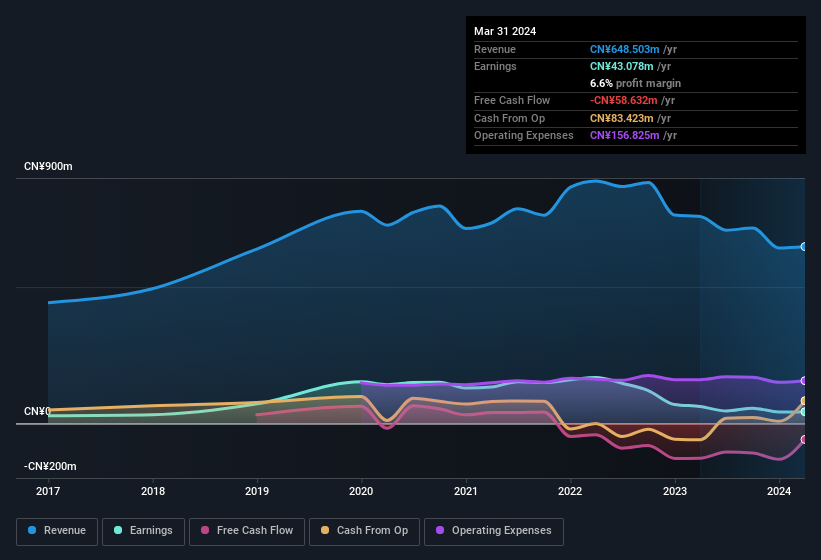Click the Revenue endpoint marker on blue line
Viewport: 821px width, 560px height.
click(x=804, y=247)
